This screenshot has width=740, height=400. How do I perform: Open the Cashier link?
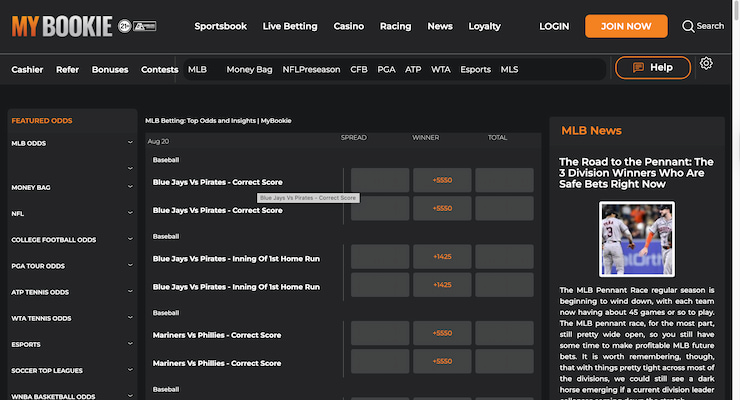tap(27, 69)
